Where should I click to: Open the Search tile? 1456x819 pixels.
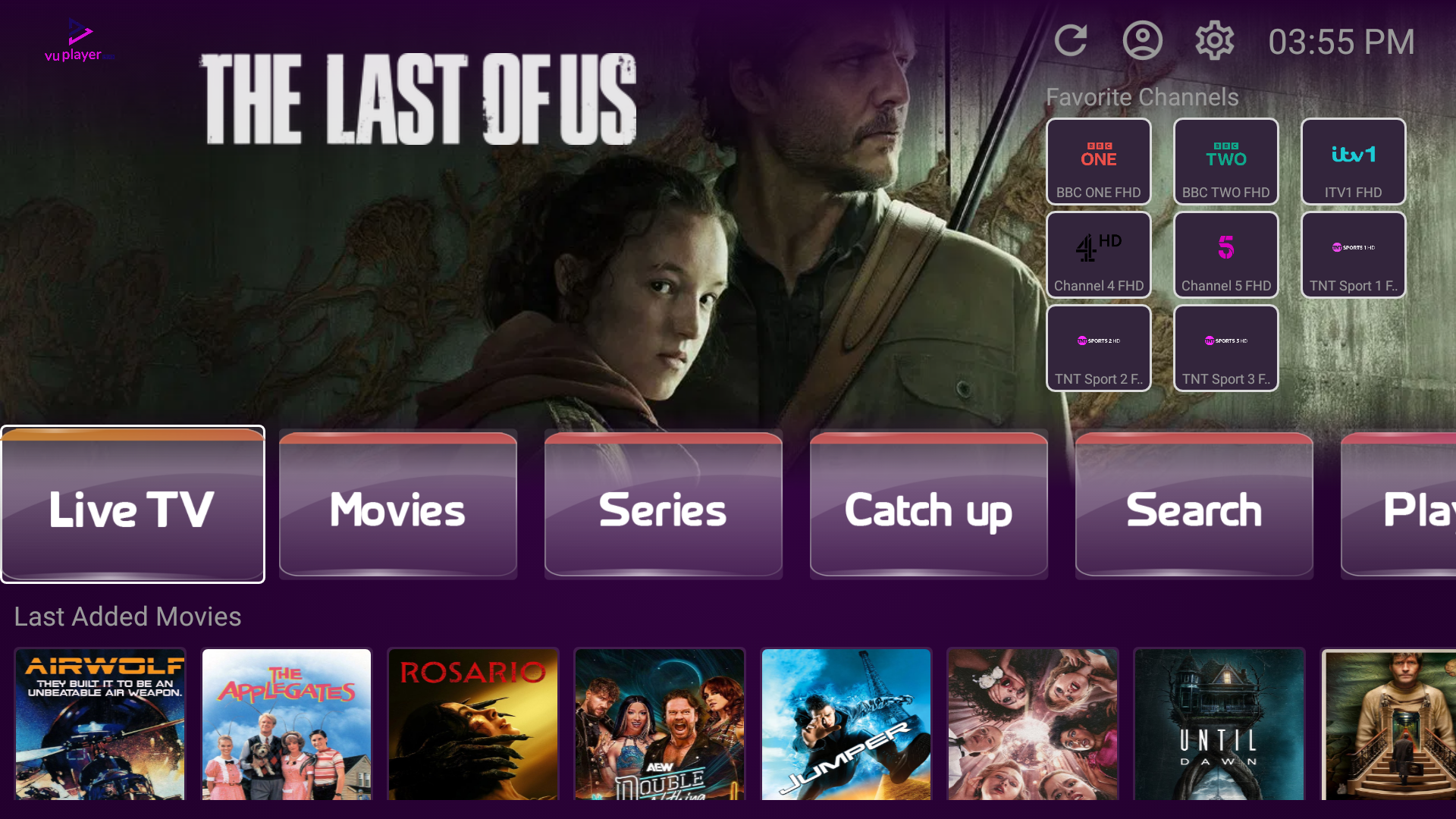(x=1194, y=504)
